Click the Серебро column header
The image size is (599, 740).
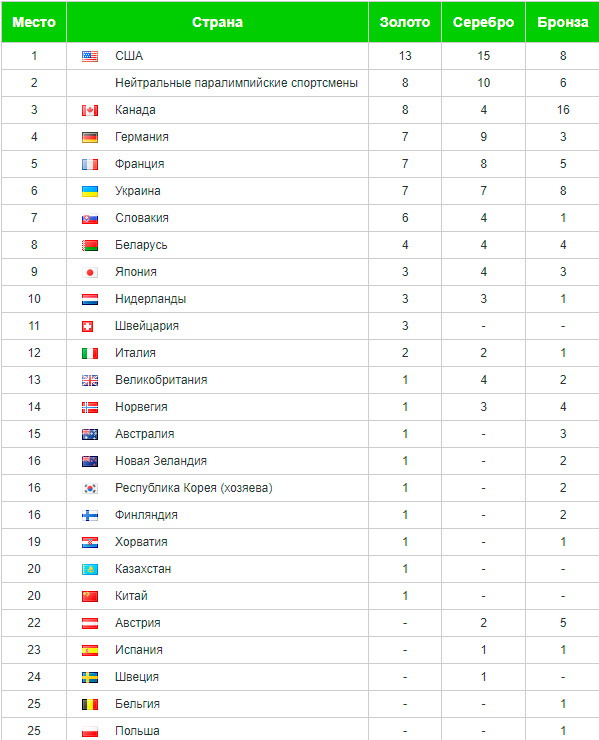pos(483,22)
